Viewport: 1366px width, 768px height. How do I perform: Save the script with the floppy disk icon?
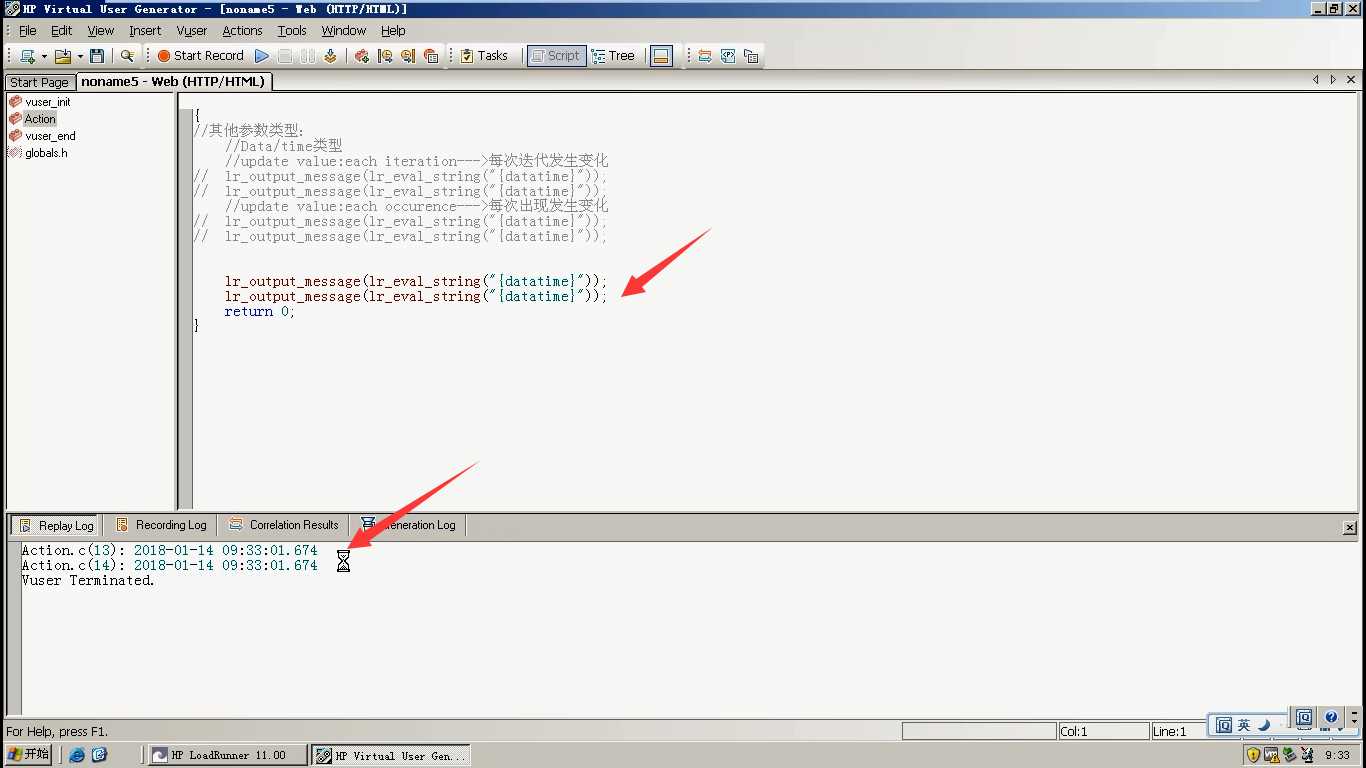(x=97, y=56)
